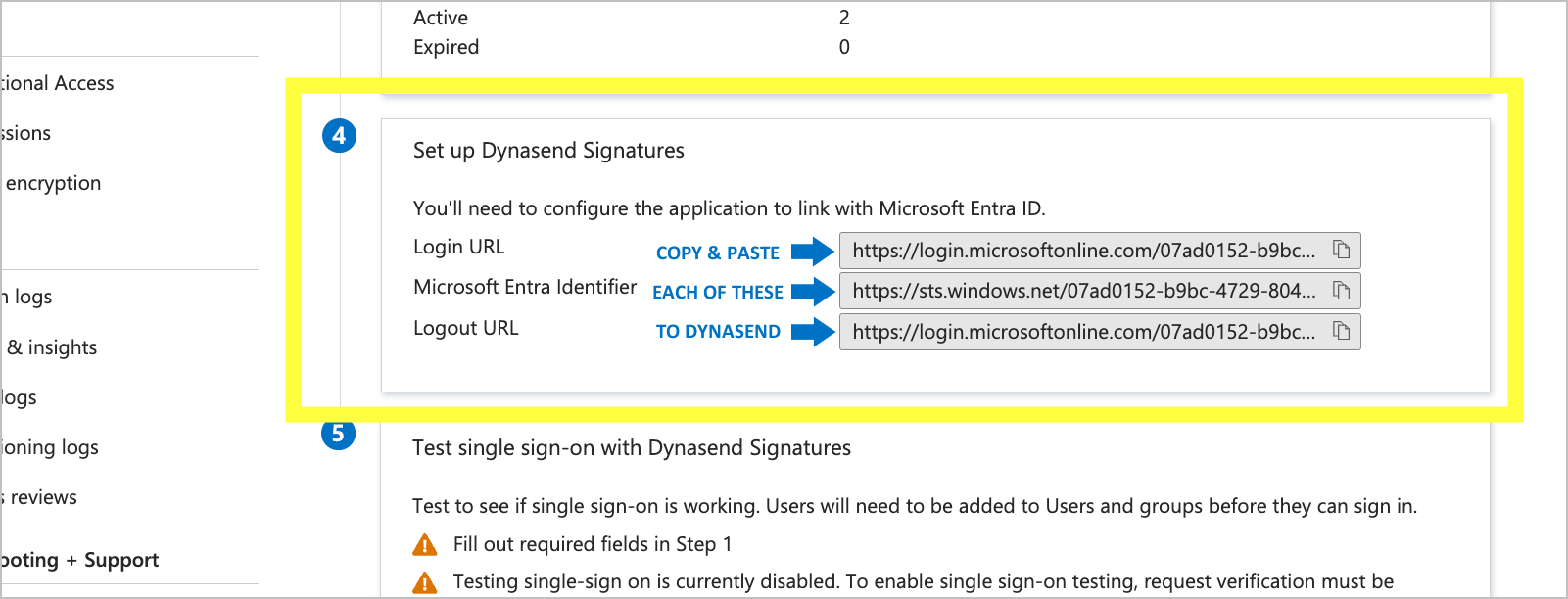
Task: Click the Set up Dynasend Signatures heading
Action: pos(548,150)
